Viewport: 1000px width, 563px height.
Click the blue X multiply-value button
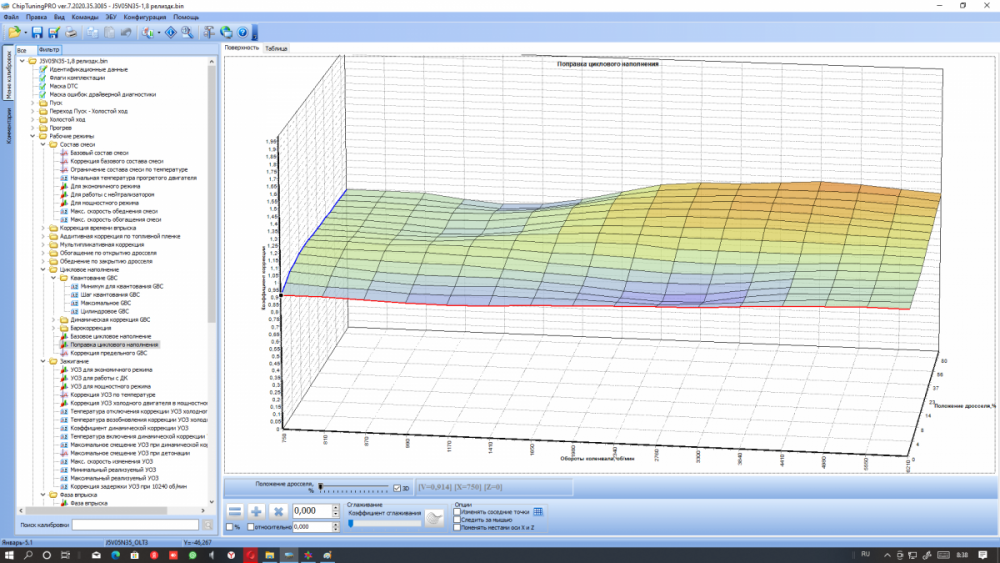point(279,511)
